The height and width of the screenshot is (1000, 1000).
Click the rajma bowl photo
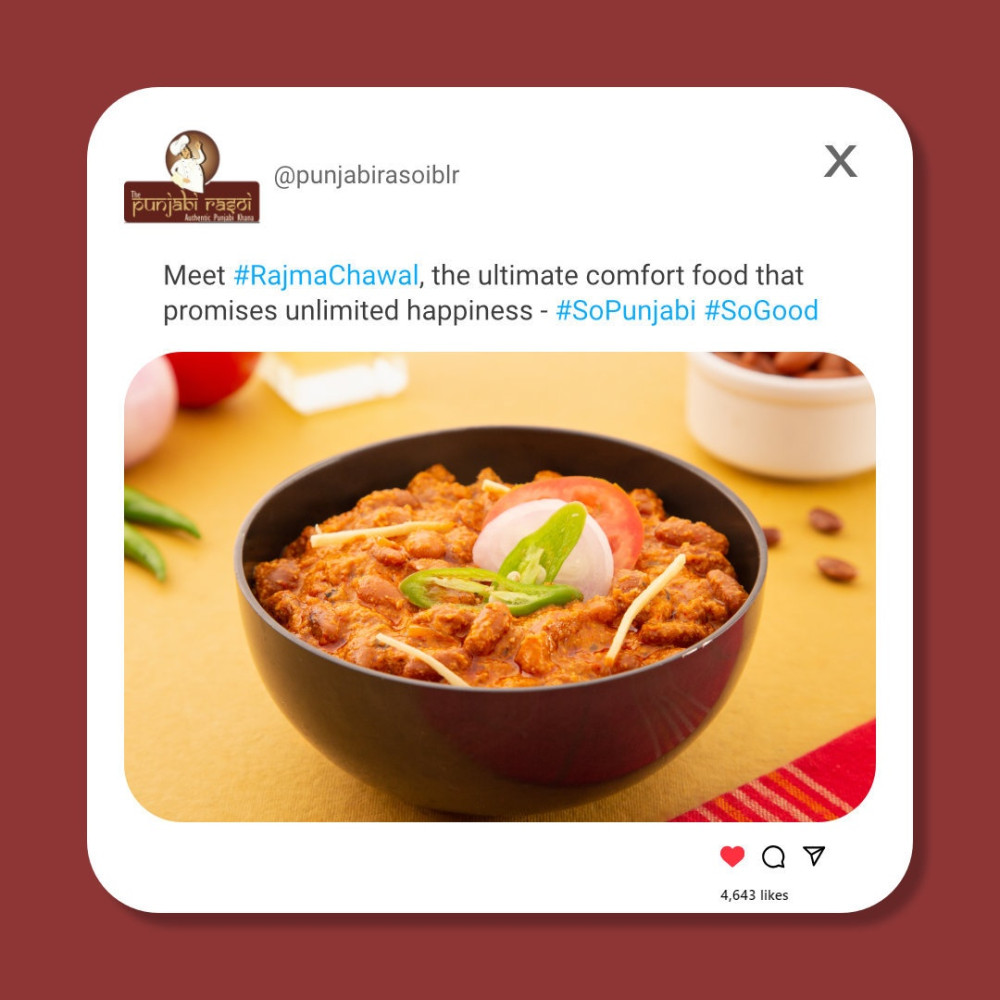[499, 586]
